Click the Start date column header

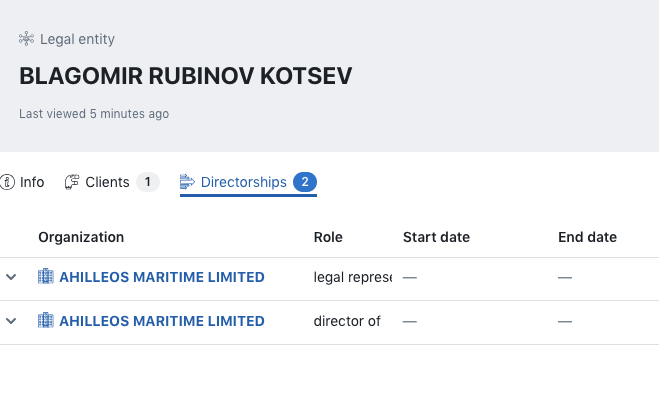coord(436,237)
